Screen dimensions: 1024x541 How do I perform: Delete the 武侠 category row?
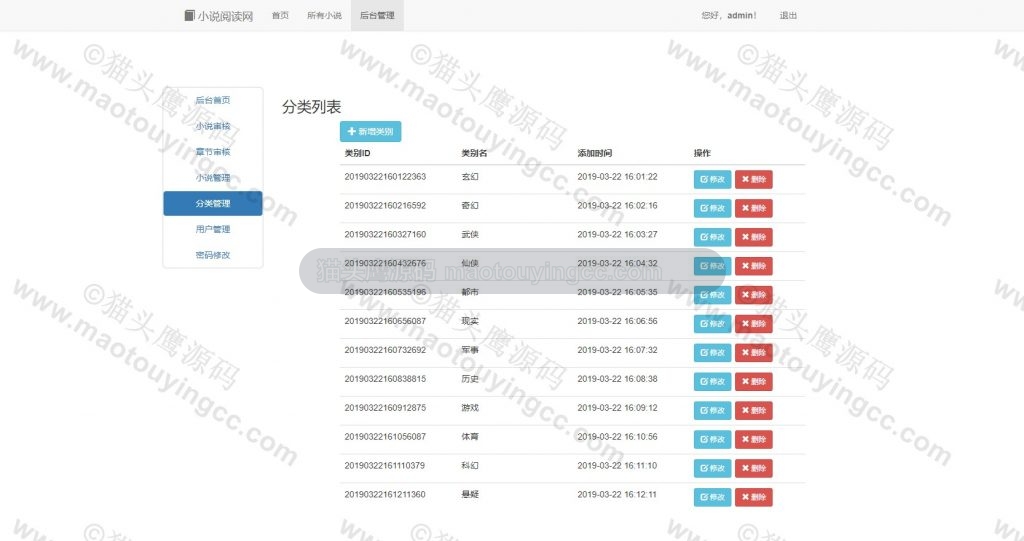754,237
